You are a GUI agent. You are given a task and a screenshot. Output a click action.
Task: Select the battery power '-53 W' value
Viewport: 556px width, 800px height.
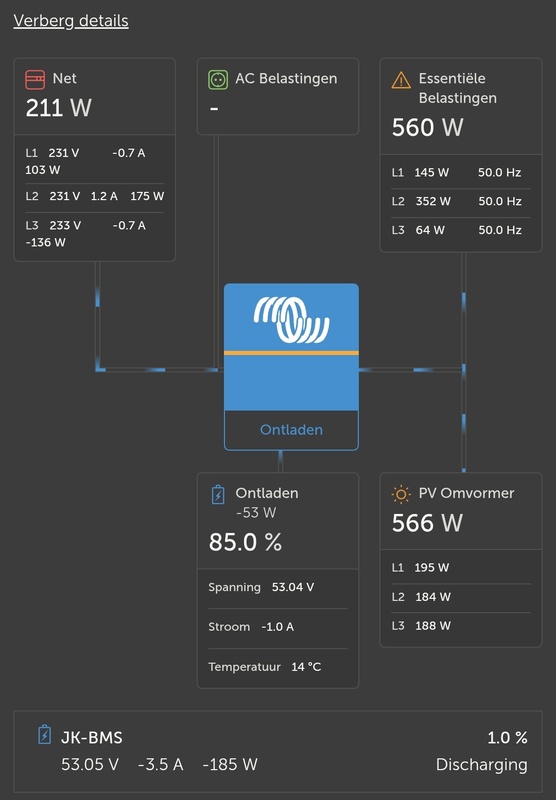[x=256, y=513]
